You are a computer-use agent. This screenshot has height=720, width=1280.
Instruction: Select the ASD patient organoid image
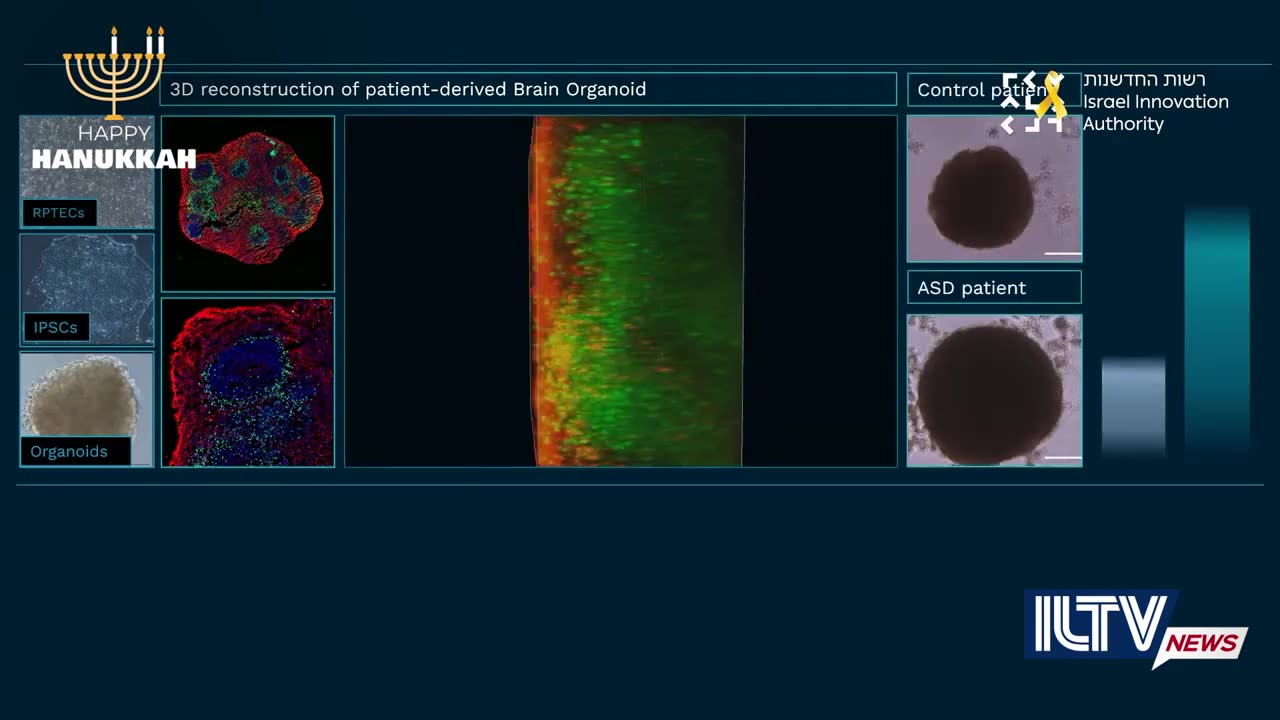coord(994,390)
